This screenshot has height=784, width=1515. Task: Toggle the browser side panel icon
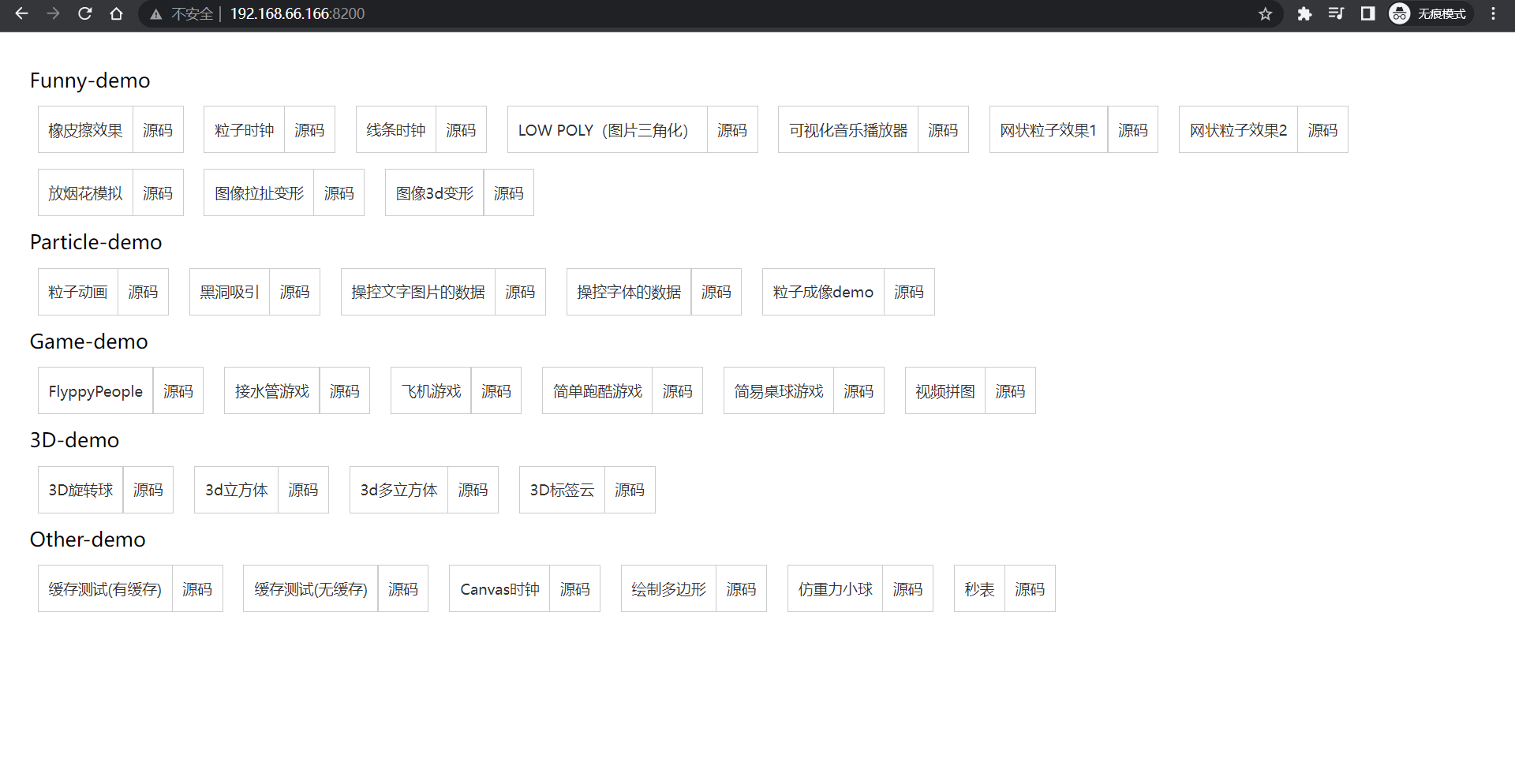(x=1367, y=13)
